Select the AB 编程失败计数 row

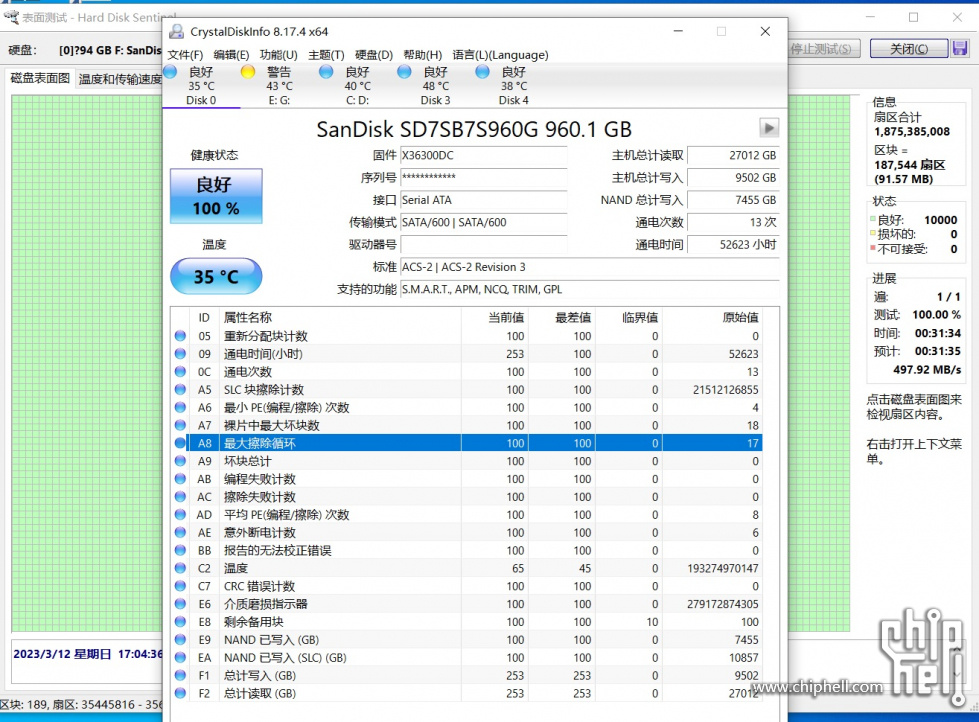coord(466,479)
